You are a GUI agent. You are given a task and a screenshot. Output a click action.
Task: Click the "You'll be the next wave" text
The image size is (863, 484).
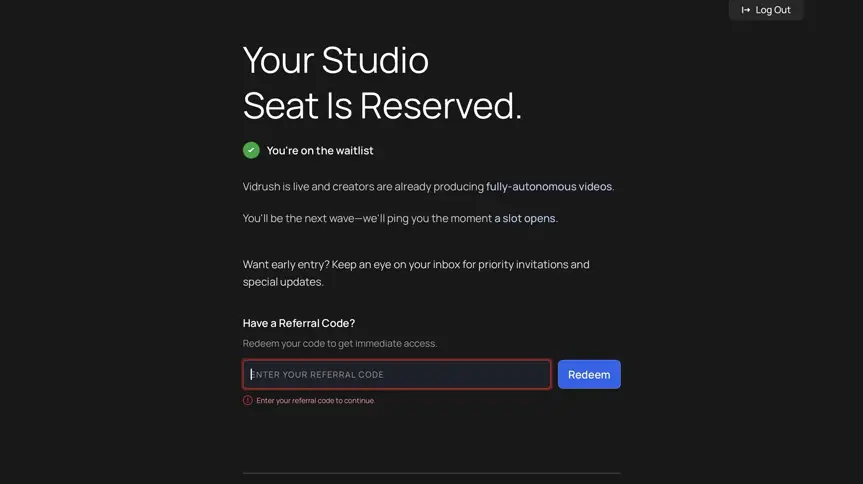[x=298, y=218]
